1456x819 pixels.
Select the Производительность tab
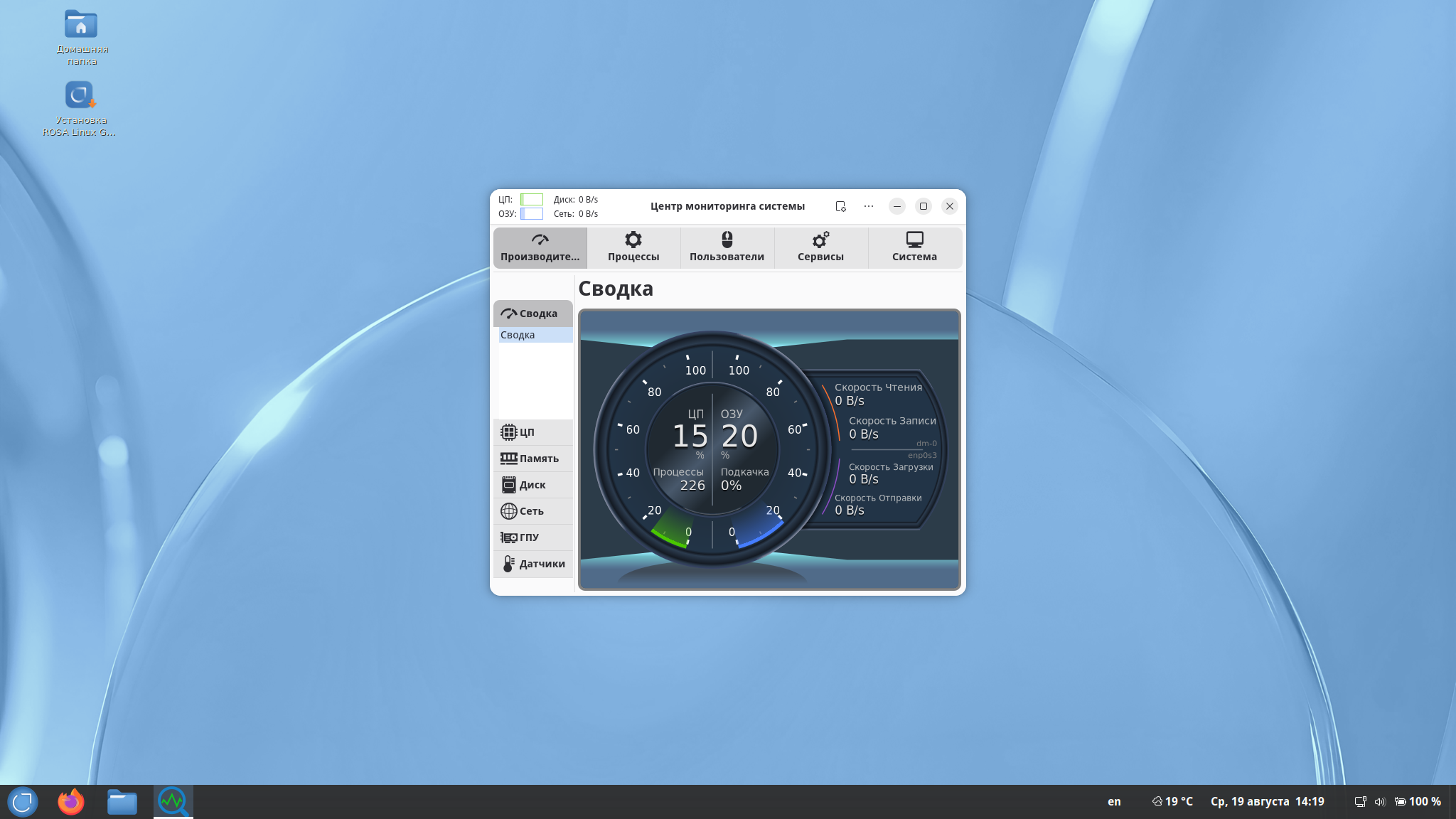tap(540, 247)
